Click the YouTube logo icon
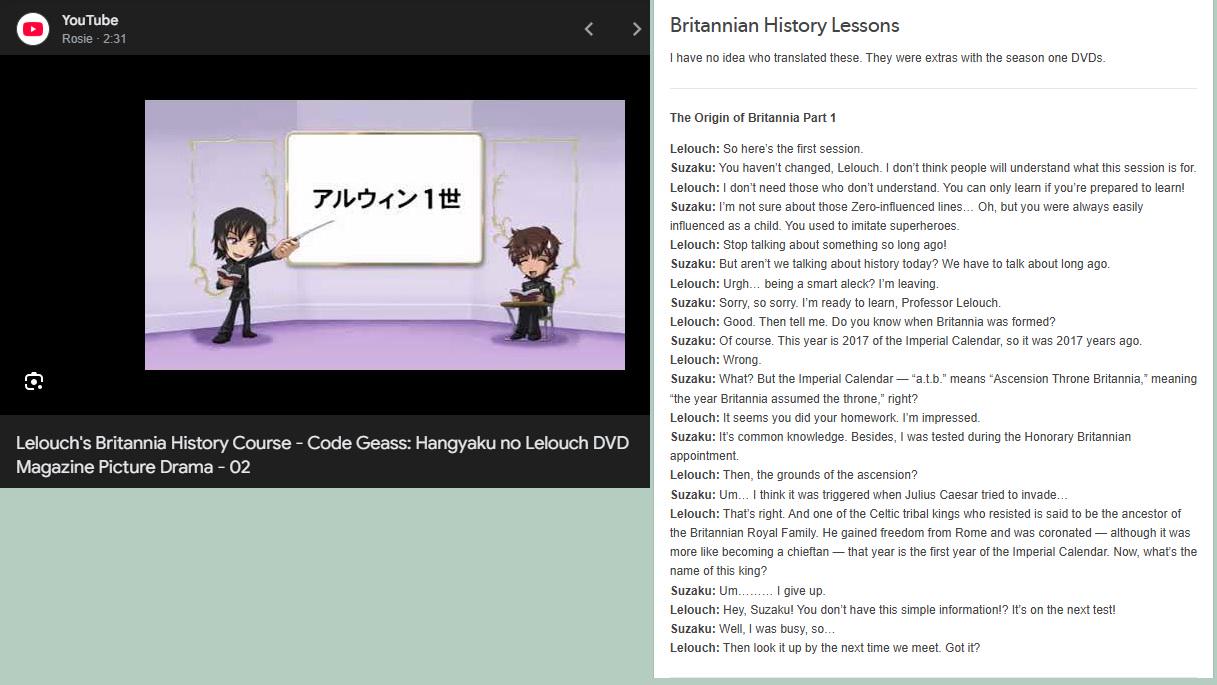Image resolution: width=1217 pixels, height=685 pixels. [33, 29]
